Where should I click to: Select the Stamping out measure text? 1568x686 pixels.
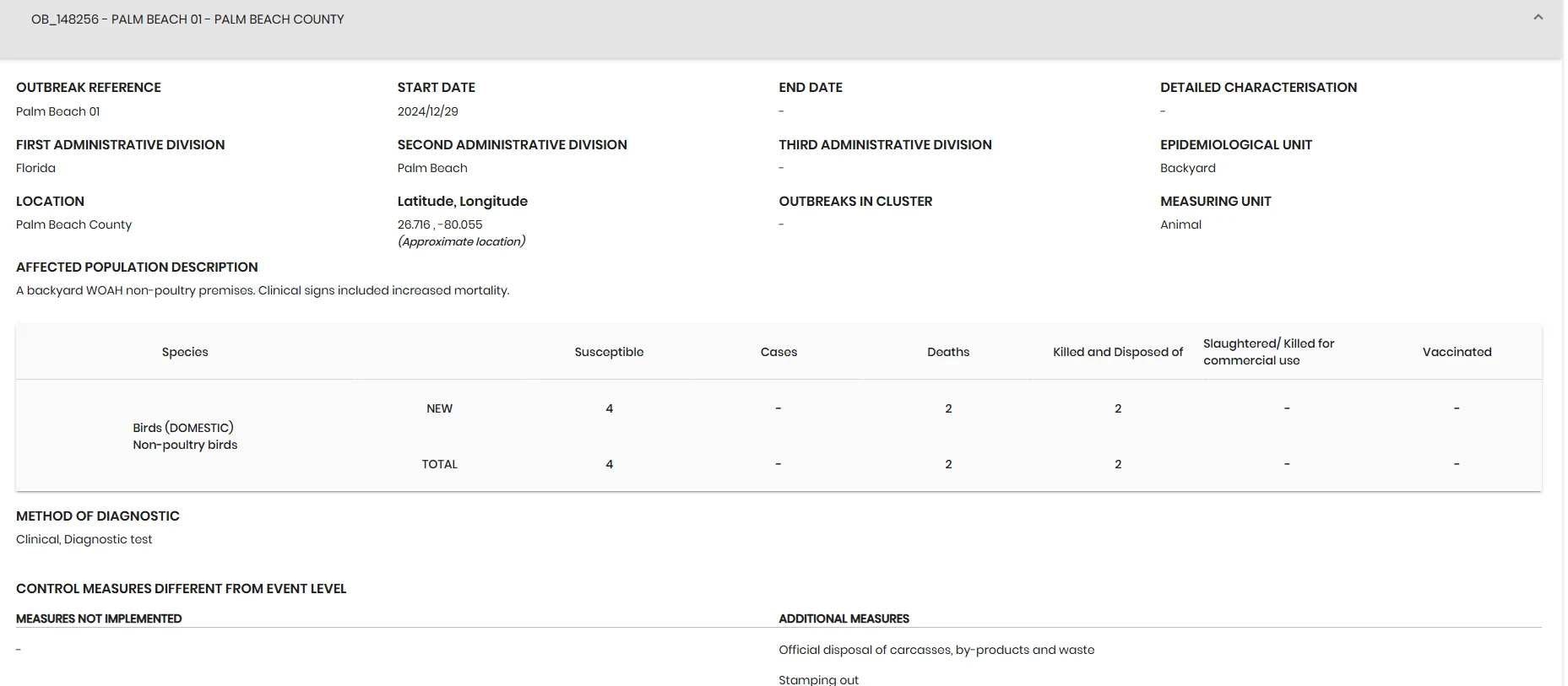818,679
